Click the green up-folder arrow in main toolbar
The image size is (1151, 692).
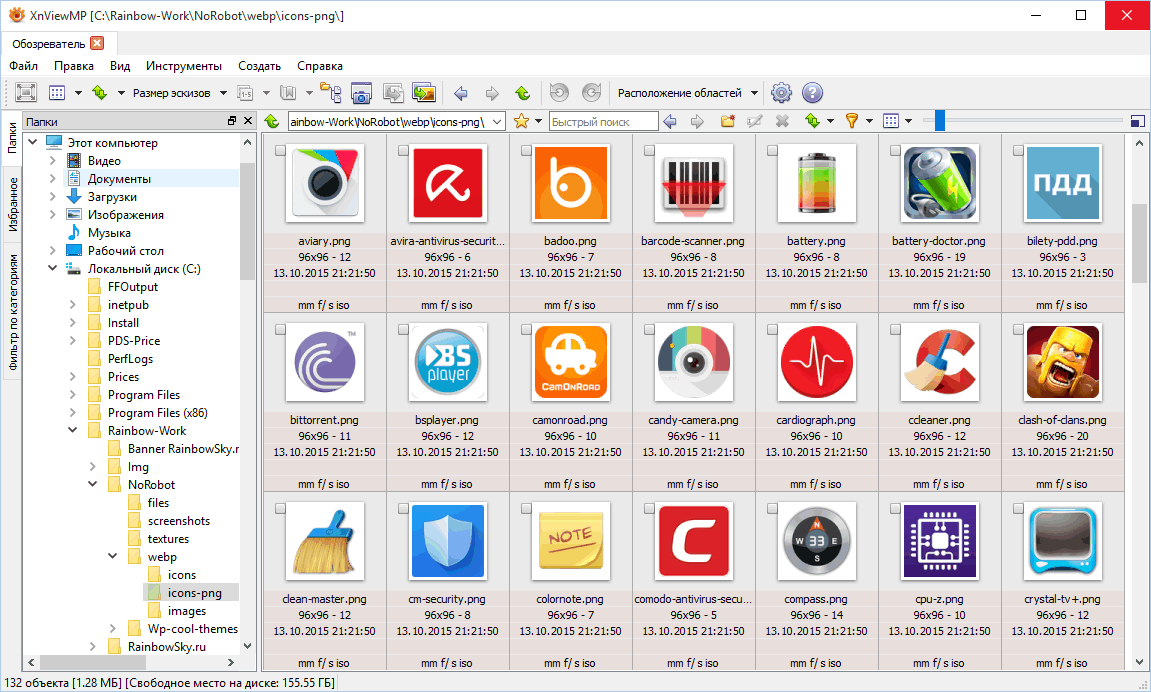[x=522, y=93]
